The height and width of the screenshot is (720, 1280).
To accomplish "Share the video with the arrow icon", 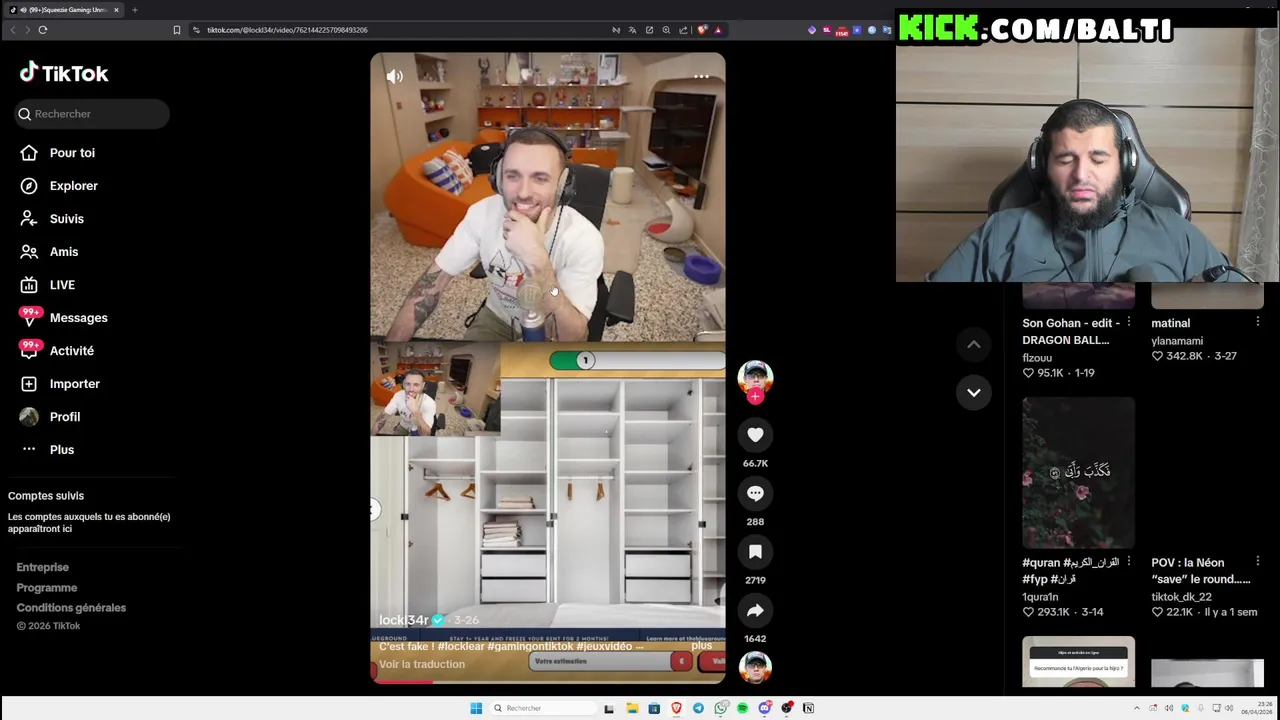I will 755,610.
